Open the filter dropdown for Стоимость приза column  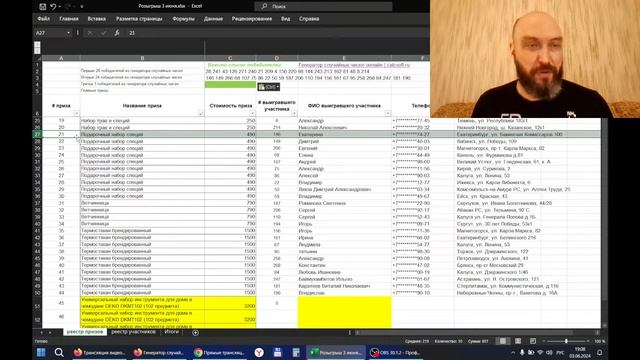[x=252, y=113]
